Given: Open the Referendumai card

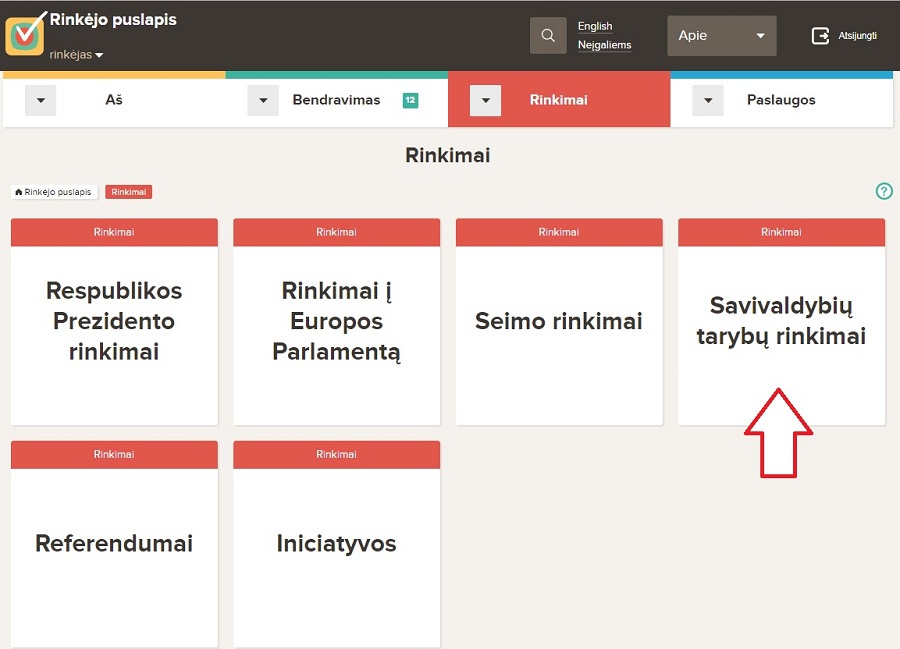Looking at the screenshot, I should click(114, 543).
